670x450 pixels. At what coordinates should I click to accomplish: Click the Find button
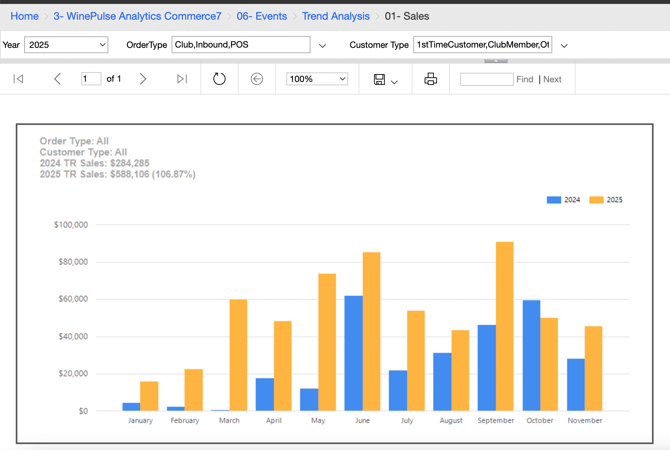click(525, 79)
